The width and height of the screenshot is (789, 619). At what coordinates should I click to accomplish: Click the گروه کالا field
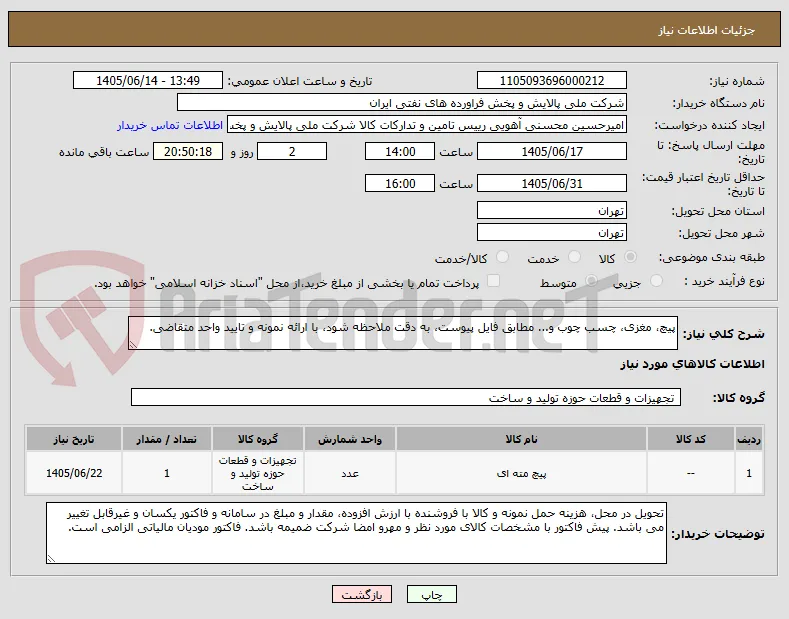(406, 397)
